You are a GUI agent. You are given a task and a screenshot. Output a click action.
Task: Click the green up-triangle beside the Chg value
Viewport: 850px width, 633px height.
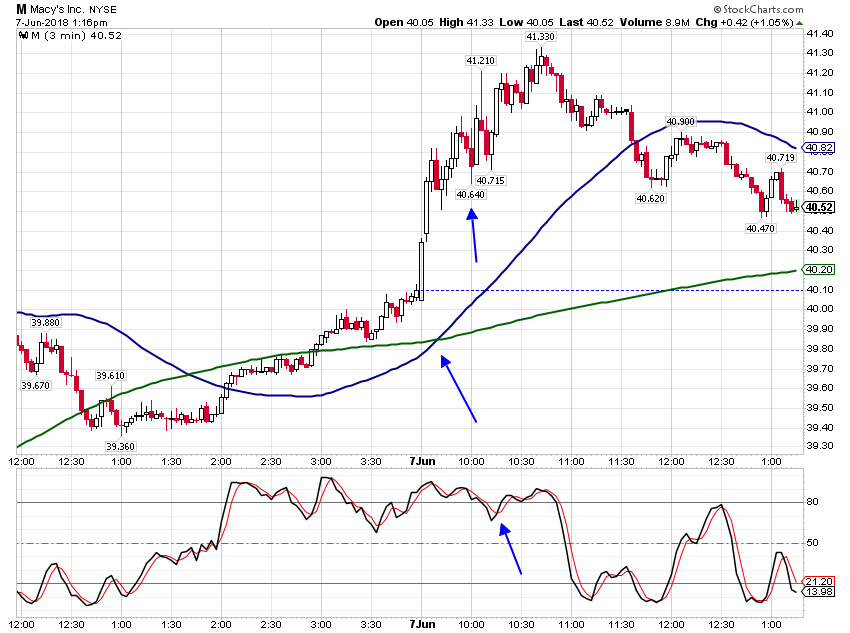(799, 23)
